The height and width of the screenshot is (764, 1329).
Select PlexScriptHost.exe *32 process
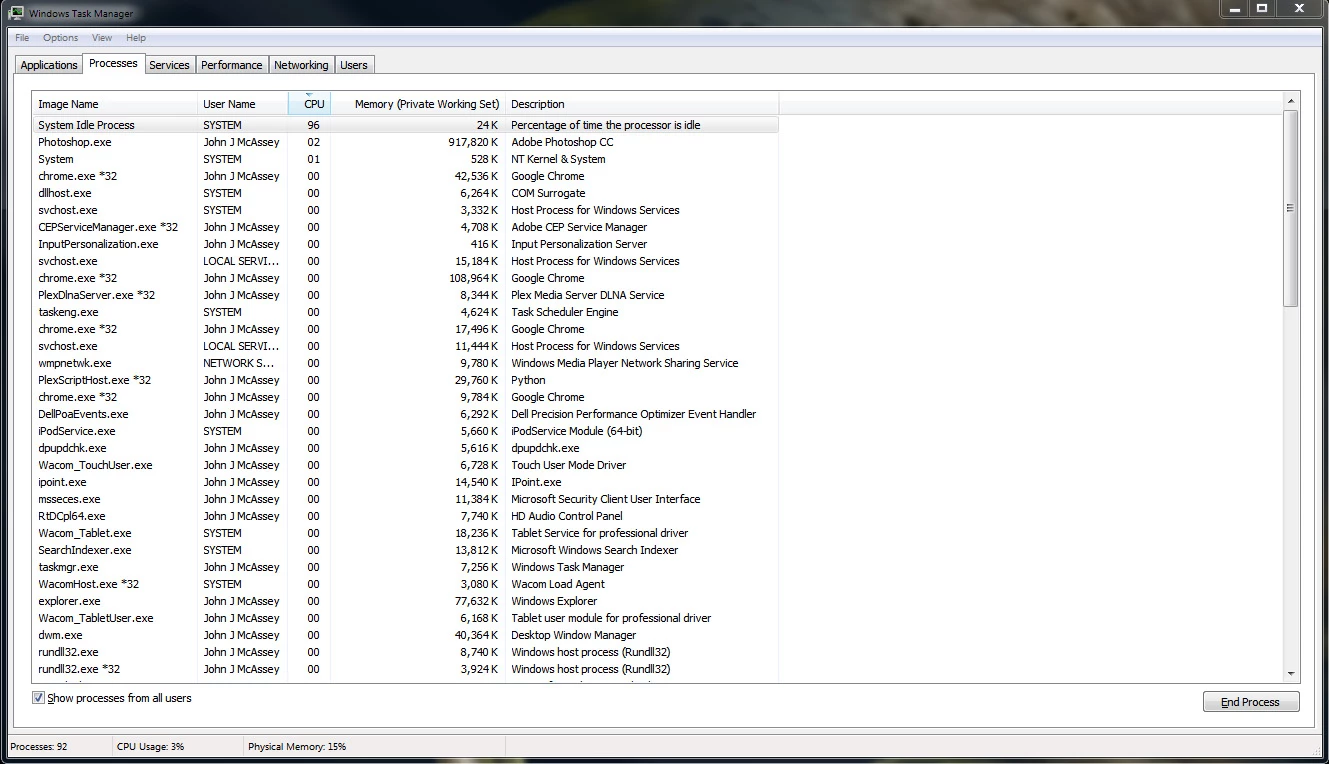(405, 380)
